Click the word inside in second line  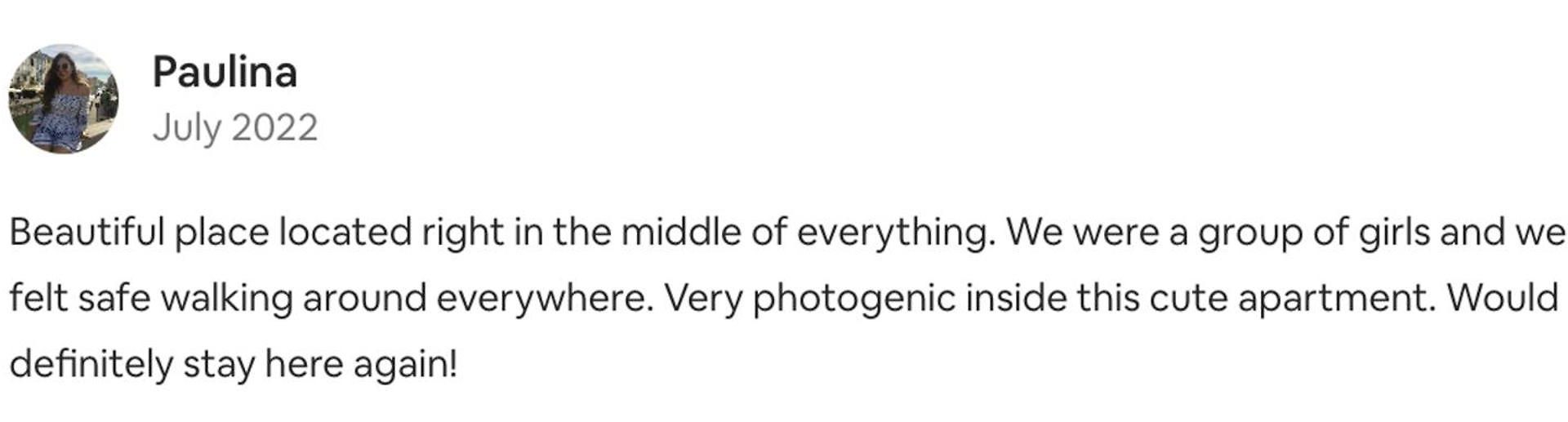(x=1016, y=298)
